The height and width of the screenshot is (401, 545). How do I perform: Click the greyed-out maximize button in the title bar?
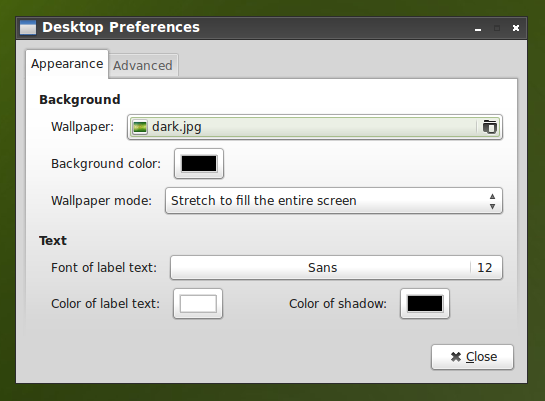497,28
